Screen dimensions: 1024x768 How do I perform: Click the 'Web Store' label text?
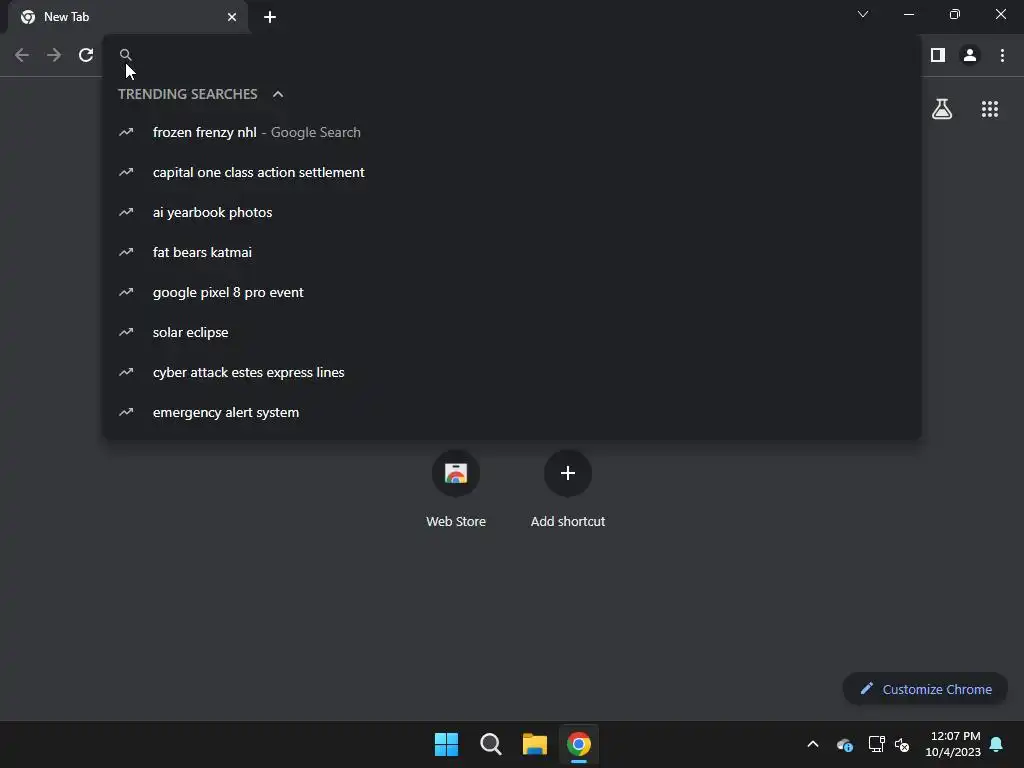pos(456,521)
